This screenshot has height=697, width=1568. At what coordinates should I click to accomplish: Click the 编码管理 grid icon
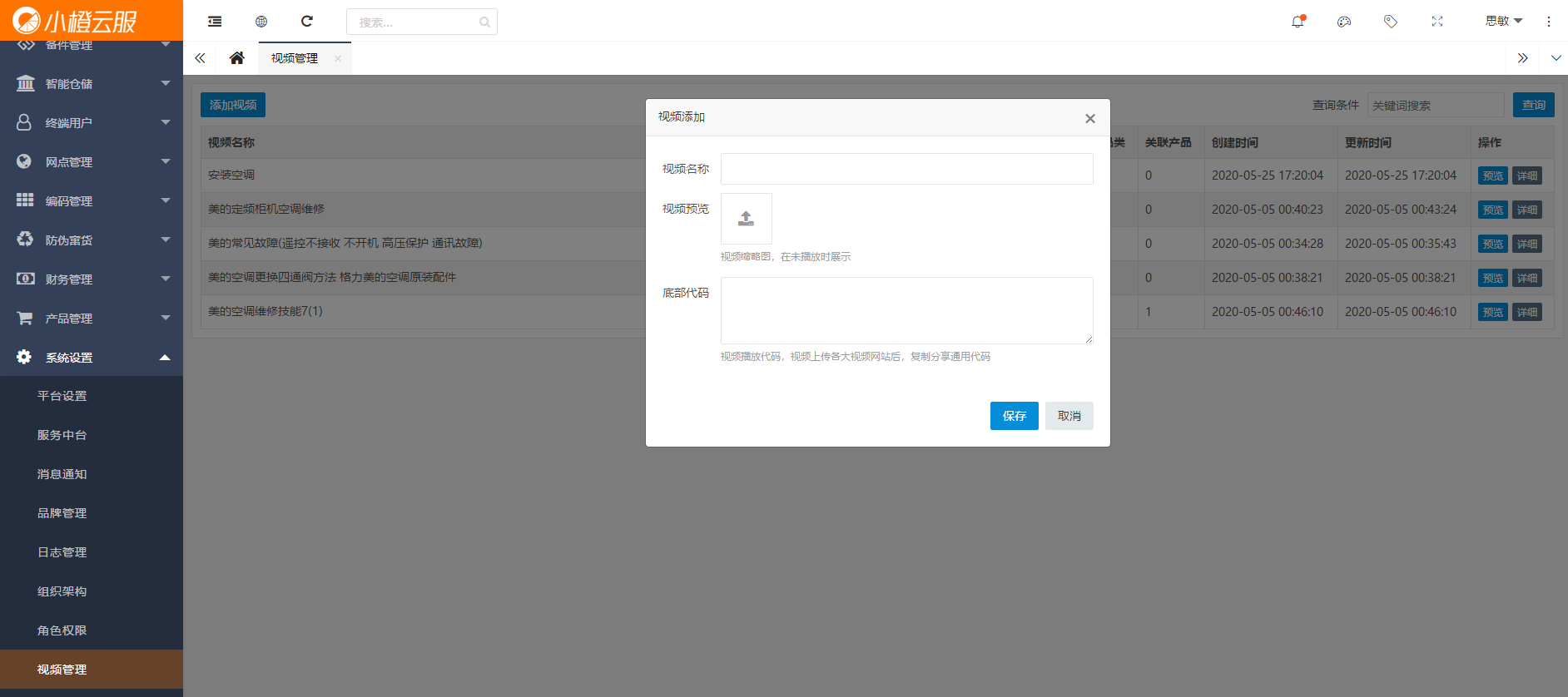25,200
